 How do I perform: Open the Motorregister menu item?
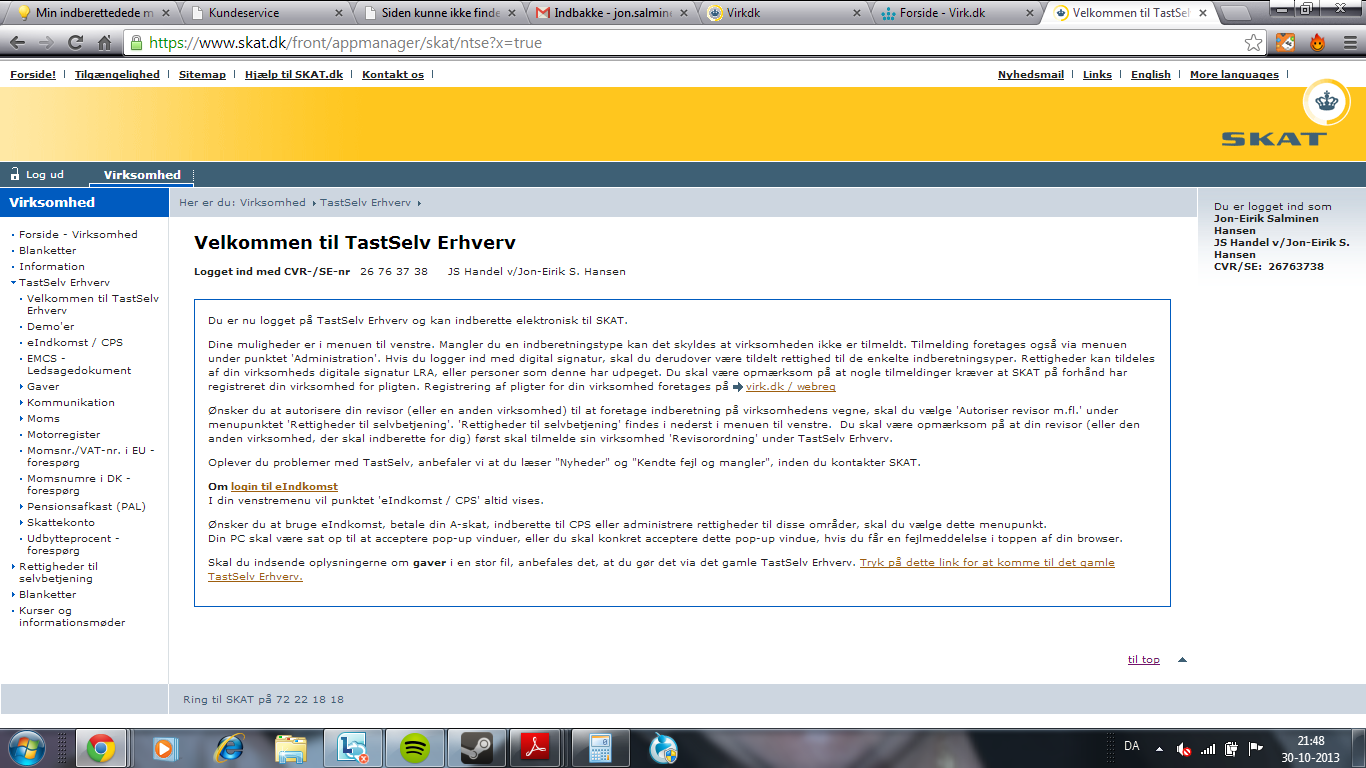(64, 435)
